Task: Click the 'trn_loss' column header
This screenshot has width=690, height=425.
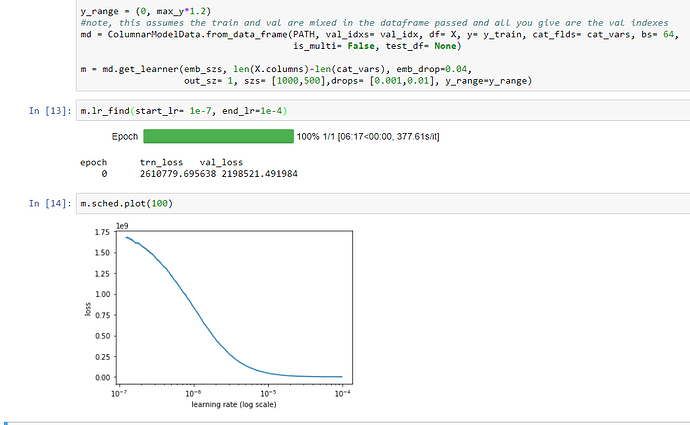Action: [x=161, y=162]
